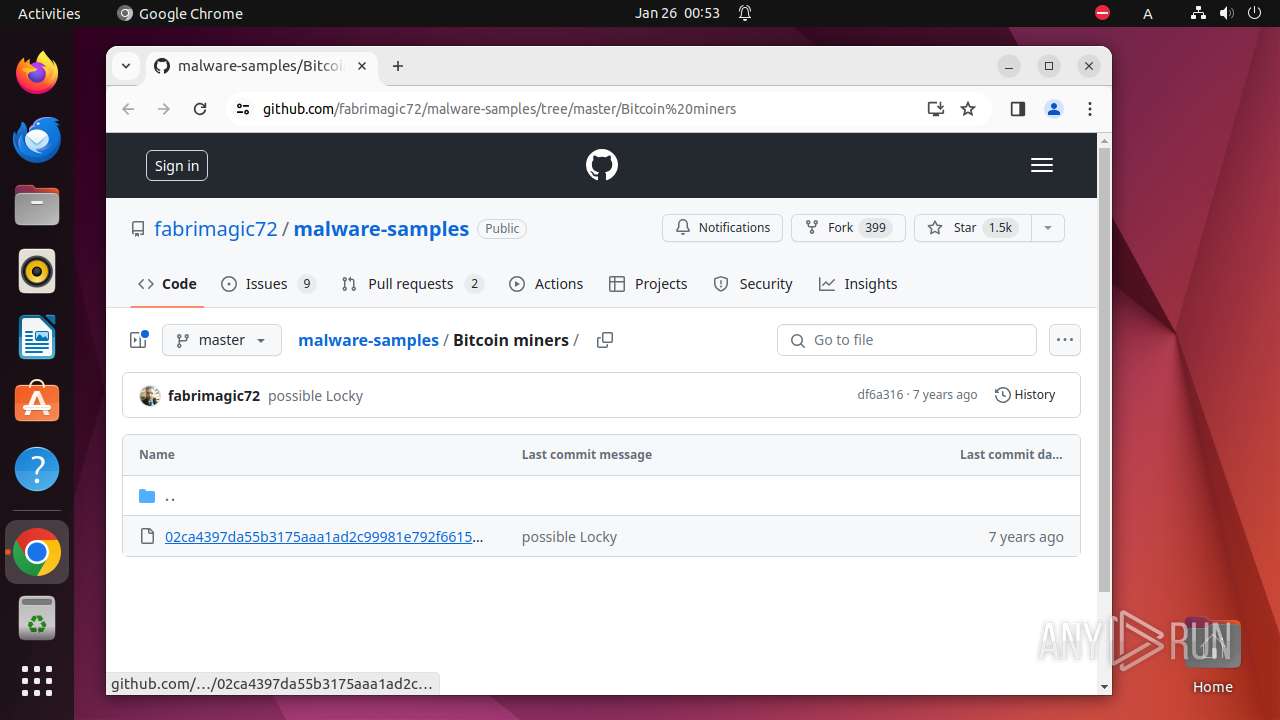Open Rhythmbox from the dock
1280x720 pixels.
pos(37,271)
